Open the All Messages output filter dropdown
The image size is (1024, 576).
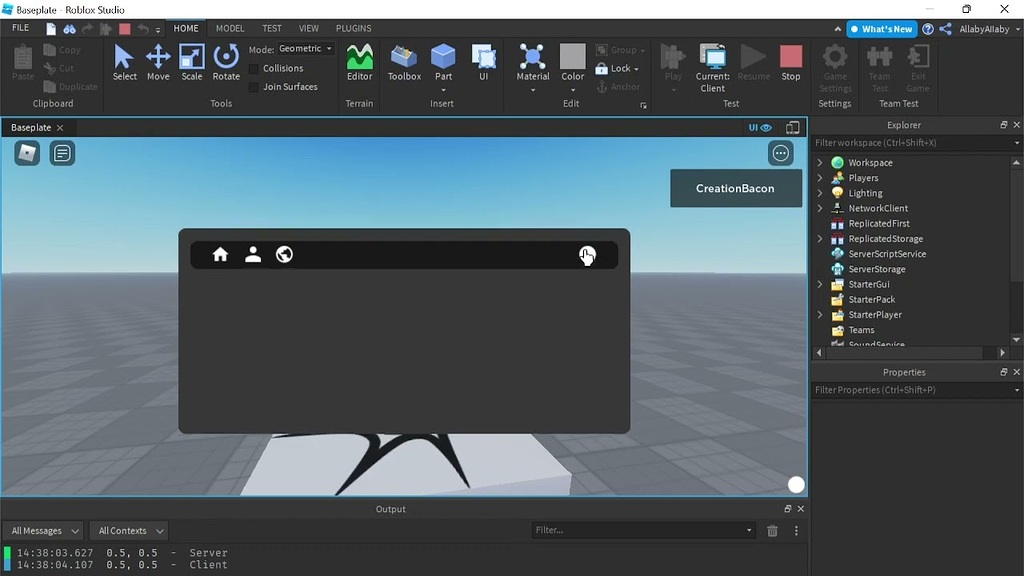point(42,530)
